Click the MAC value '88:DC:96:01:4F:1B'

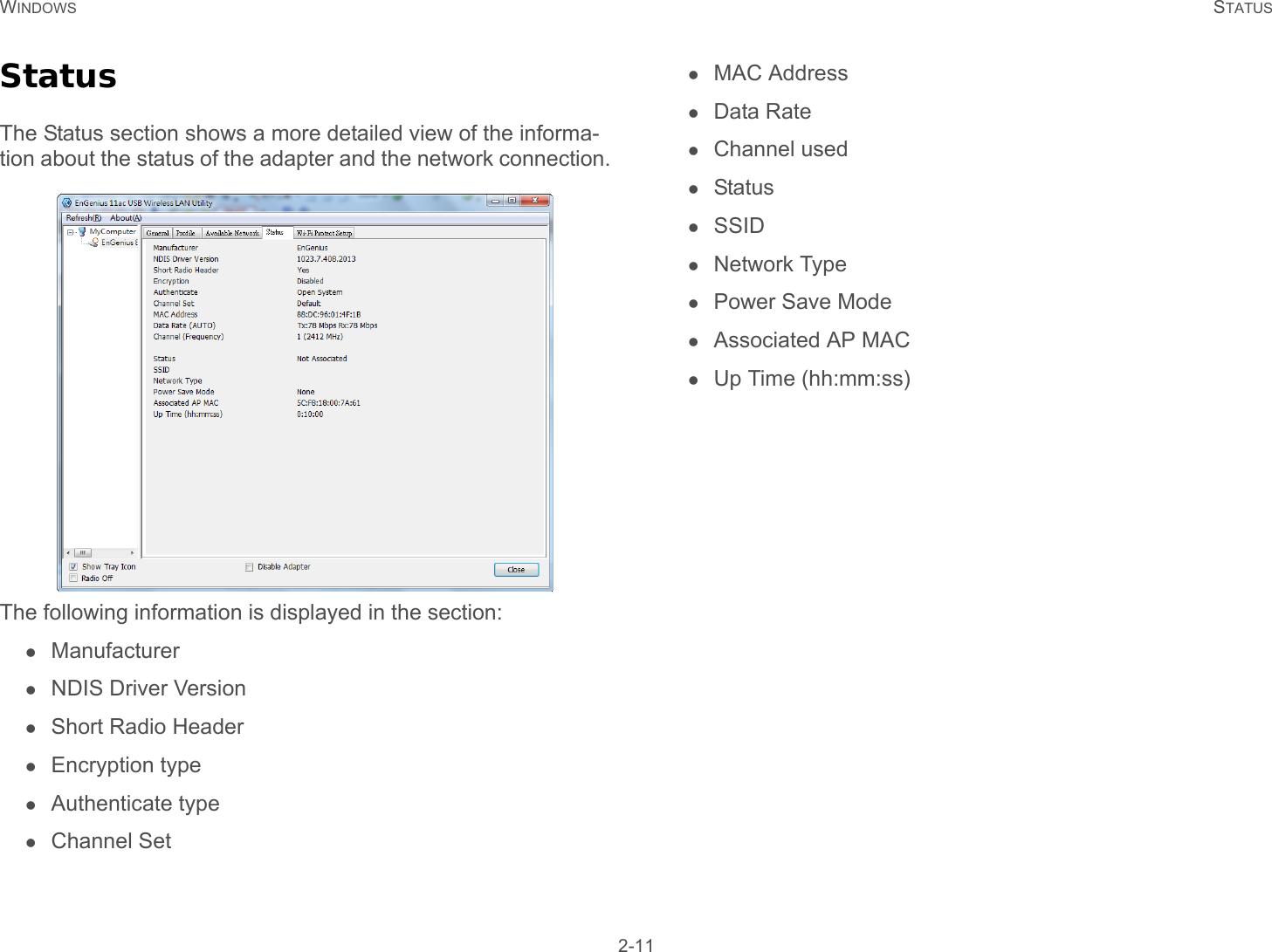click(x=328, y=314)
